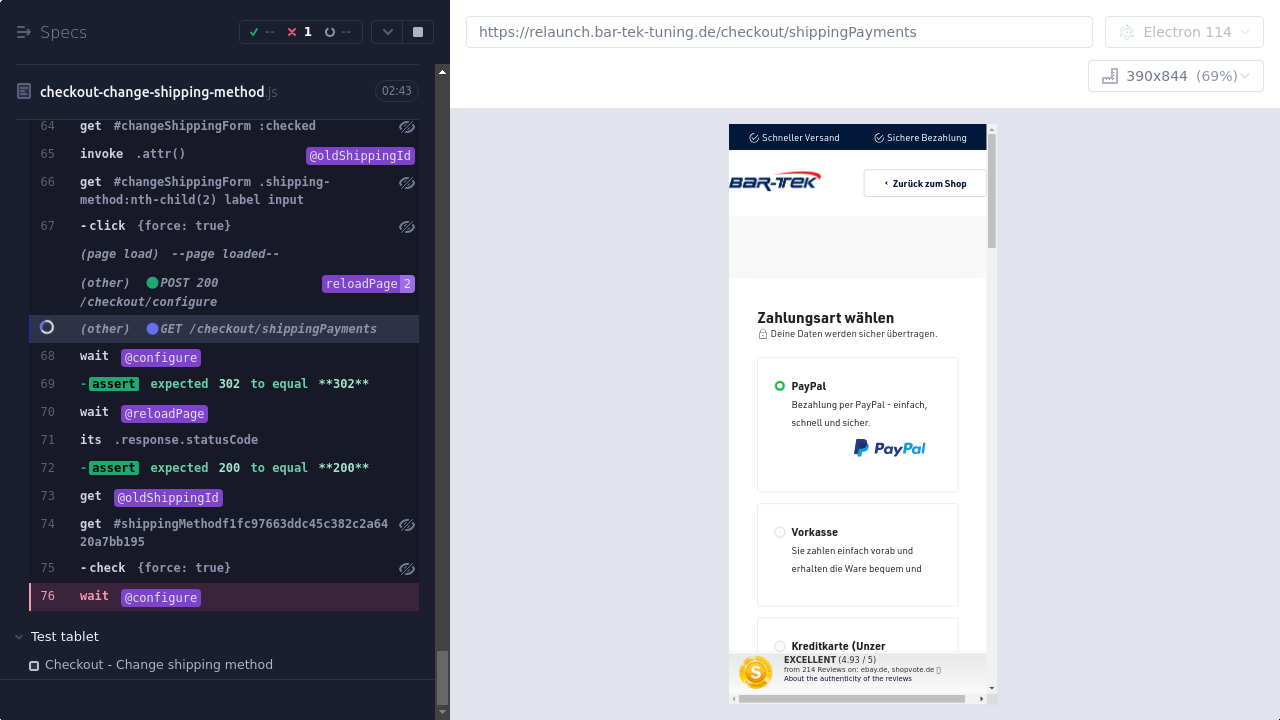Open the Electron 114 browser dropdown
The image size is (1280, 720).
click(x=1184, y=32)
